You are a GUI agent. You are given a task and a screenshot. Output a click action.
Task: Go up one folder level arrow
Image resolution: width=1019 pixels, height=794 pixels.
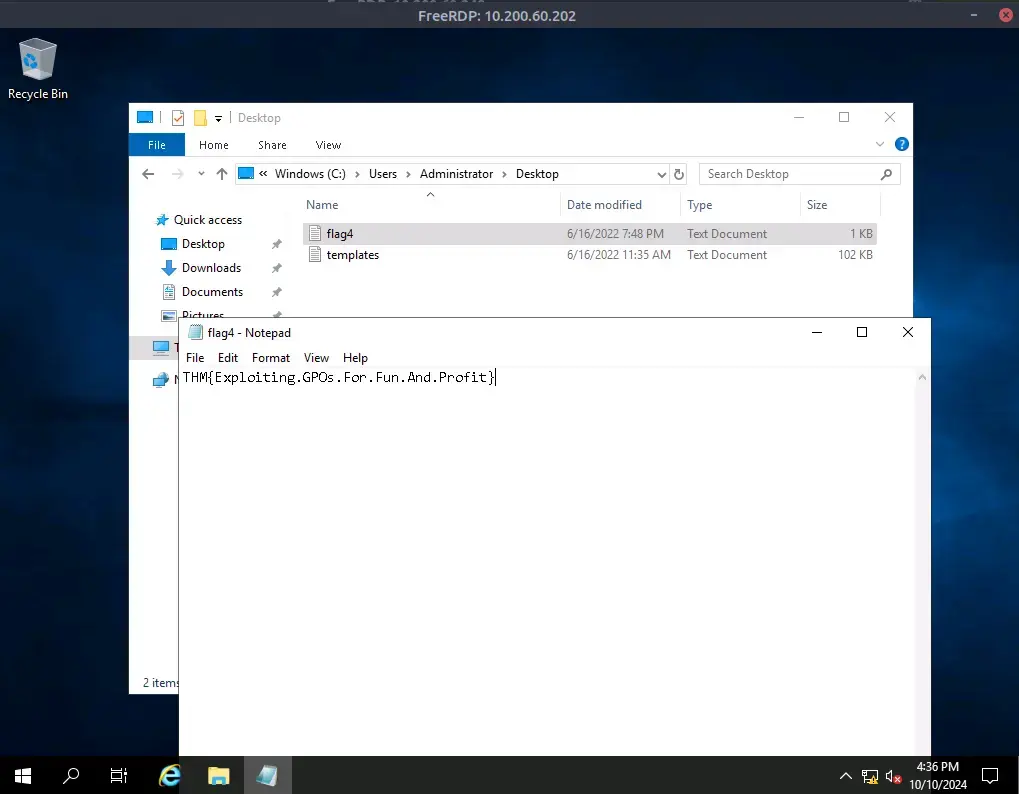[x=222, y=174]
